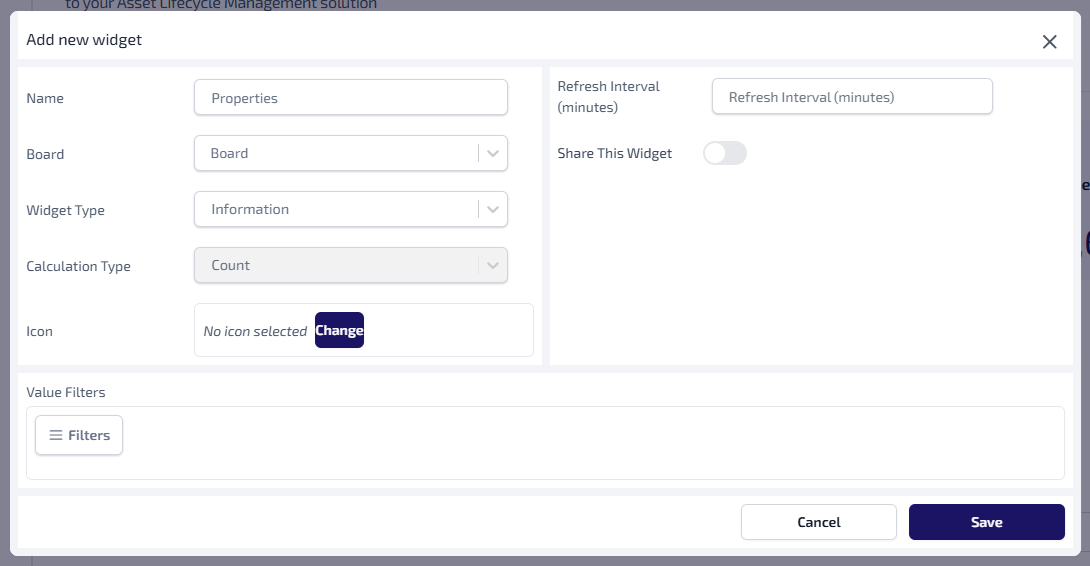Click the 'Share This Widget' label

(614, 154)
